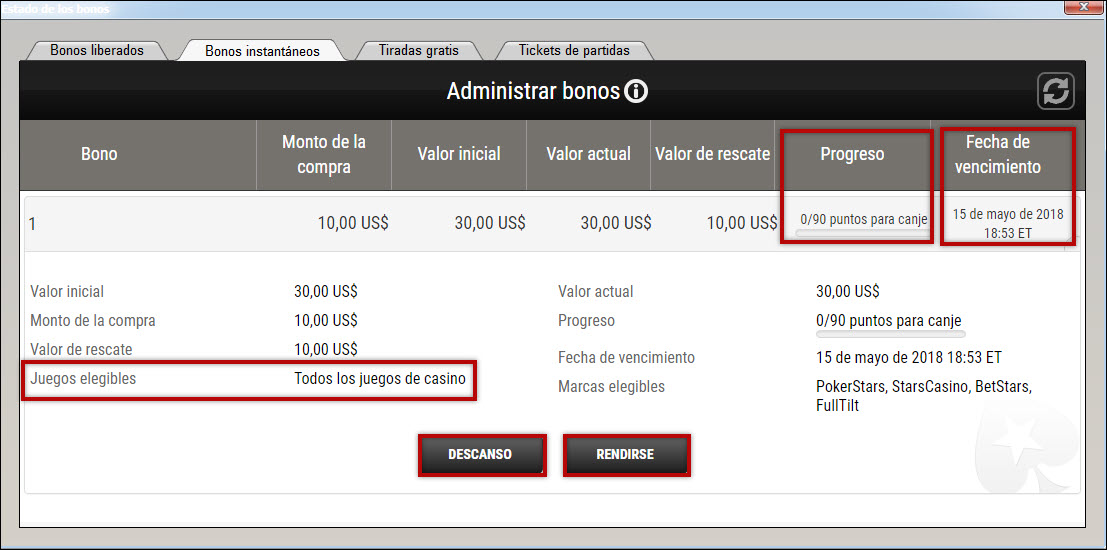Click the DESCANSO button
Image resolution: width=1107 pixels, height=550 pixels.
(480, 455)
